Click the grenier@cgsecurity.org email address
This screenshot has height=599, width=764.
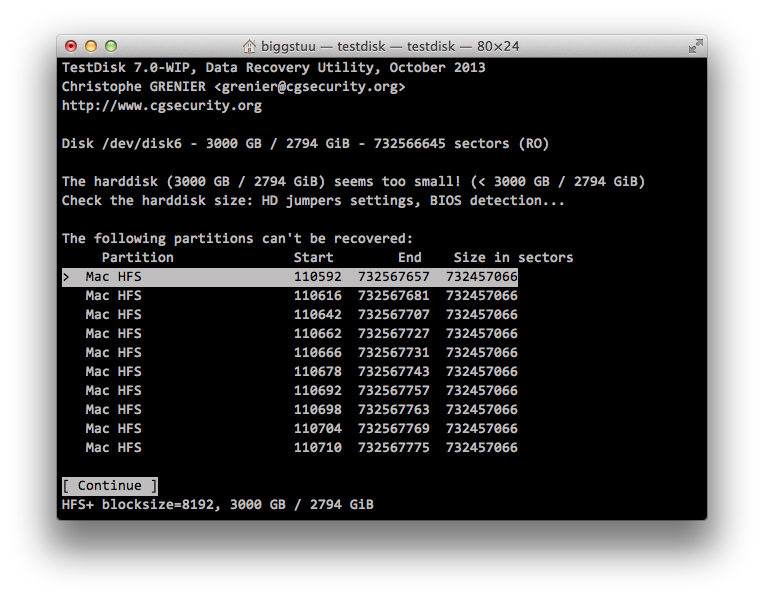point(310,87)
